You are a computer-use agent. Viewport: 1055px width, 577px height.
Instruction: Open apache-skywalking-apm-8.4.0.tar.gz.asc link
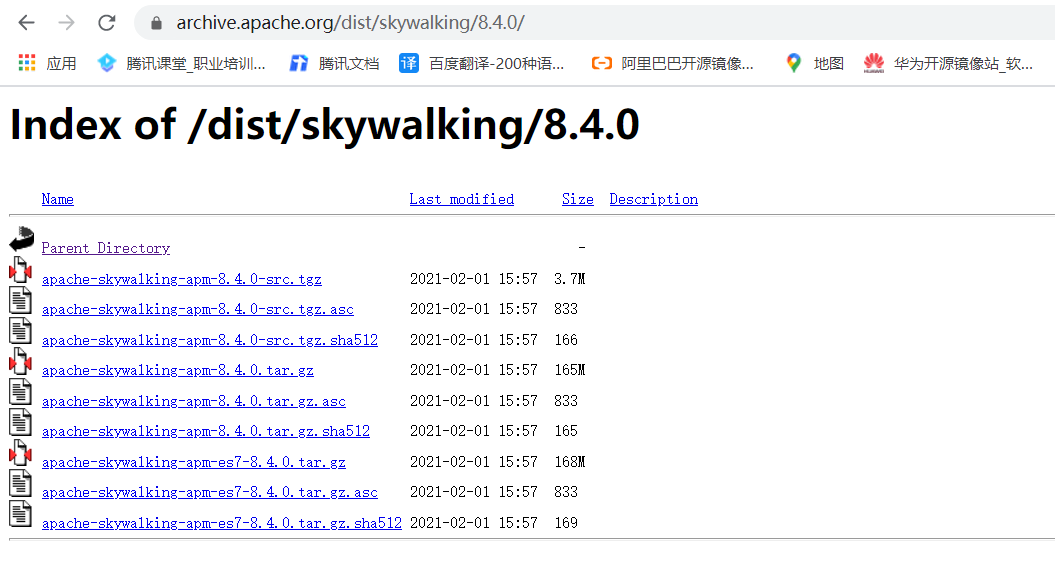pyautogui.click(x=194, y=401)
